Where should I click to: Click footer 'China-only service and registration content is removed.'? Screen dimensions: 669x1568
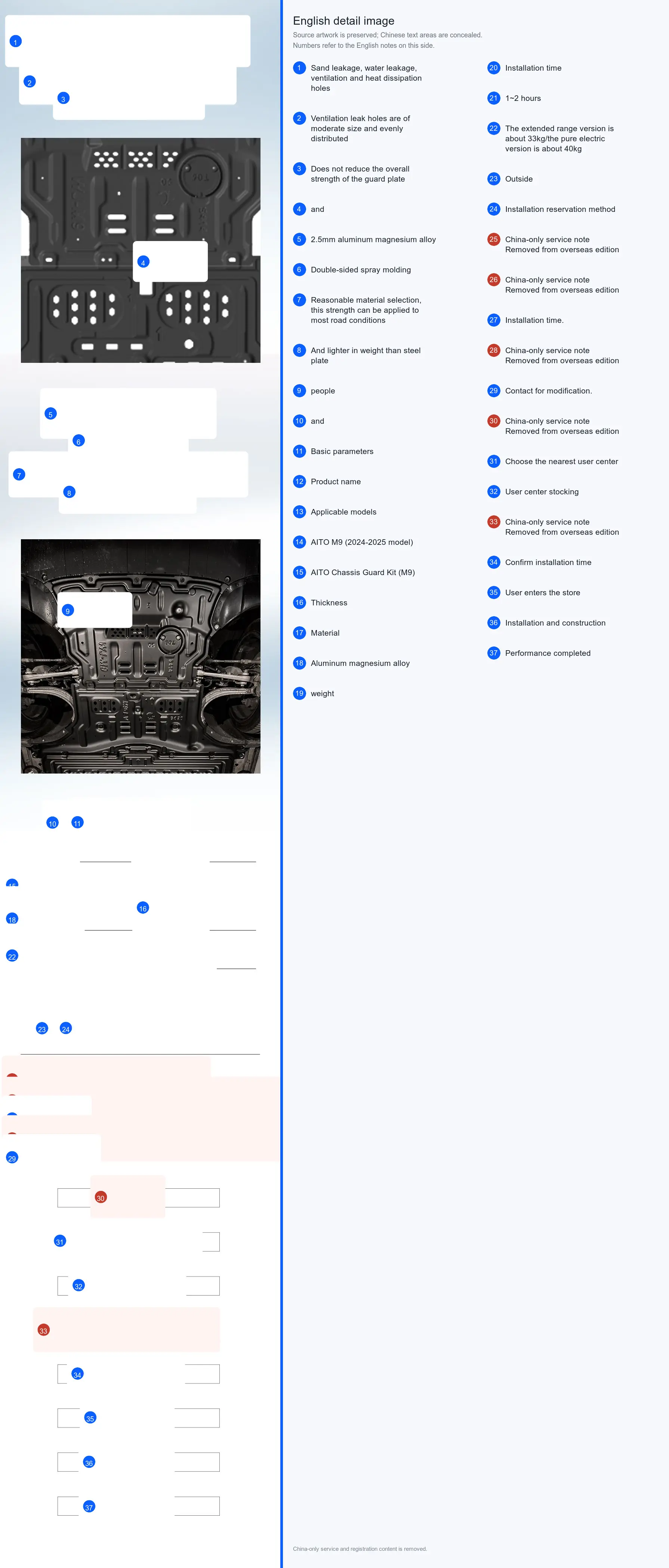tap(360, 1549)
